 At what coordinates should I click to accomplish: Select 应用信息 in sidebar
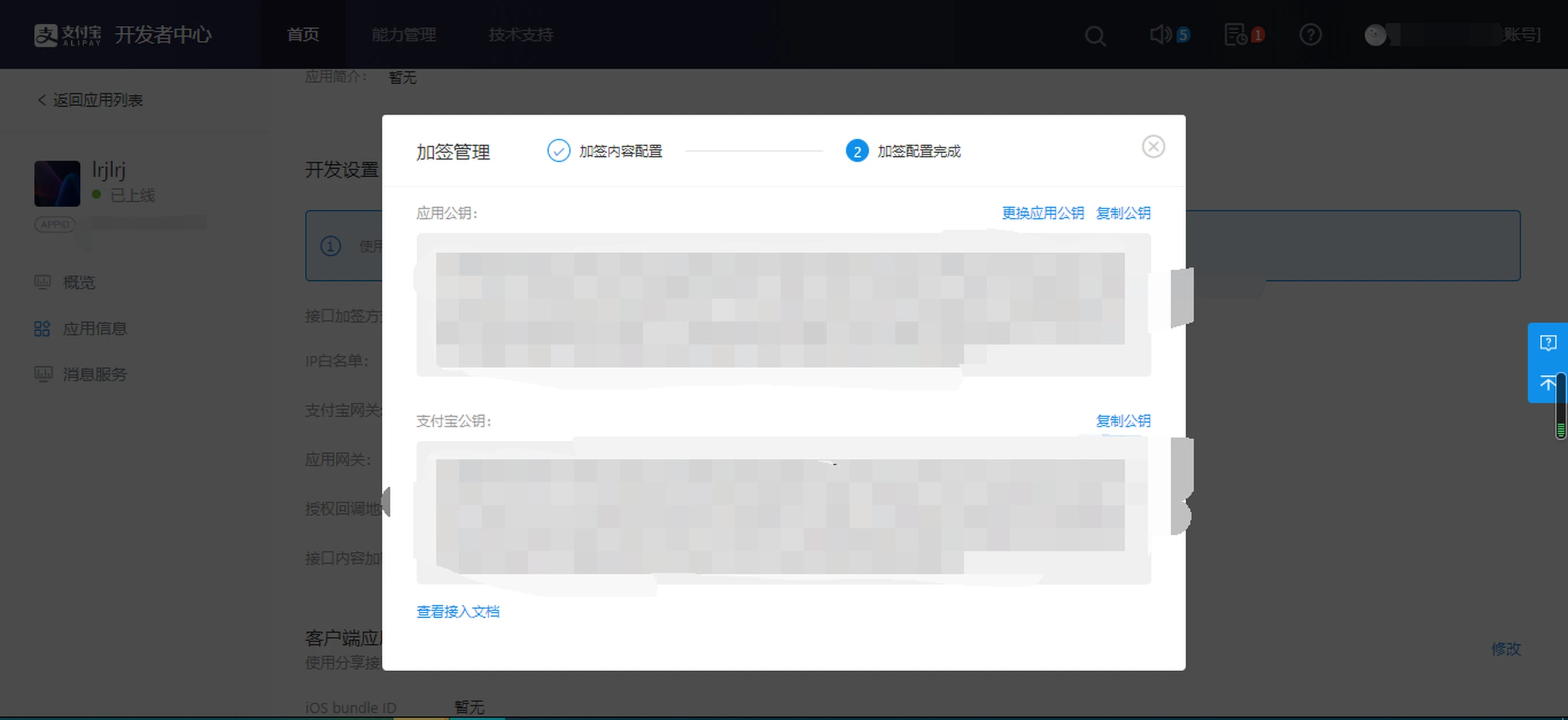pyautogui.click(x=95, y=329)
